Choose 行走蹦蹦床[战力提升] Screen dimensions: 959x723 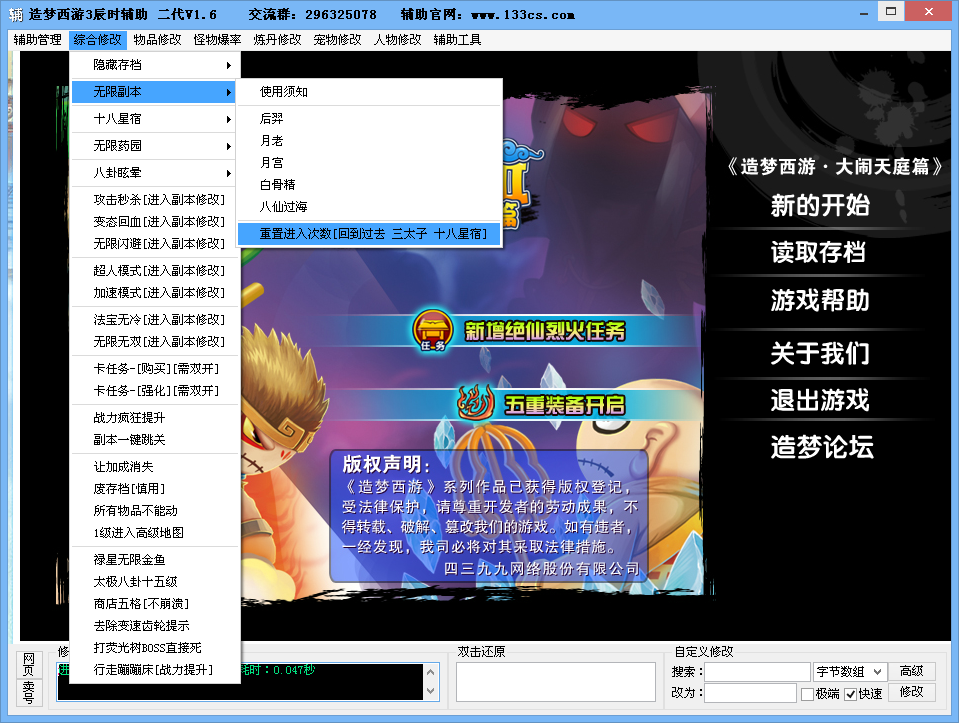[x=155, y=669]
